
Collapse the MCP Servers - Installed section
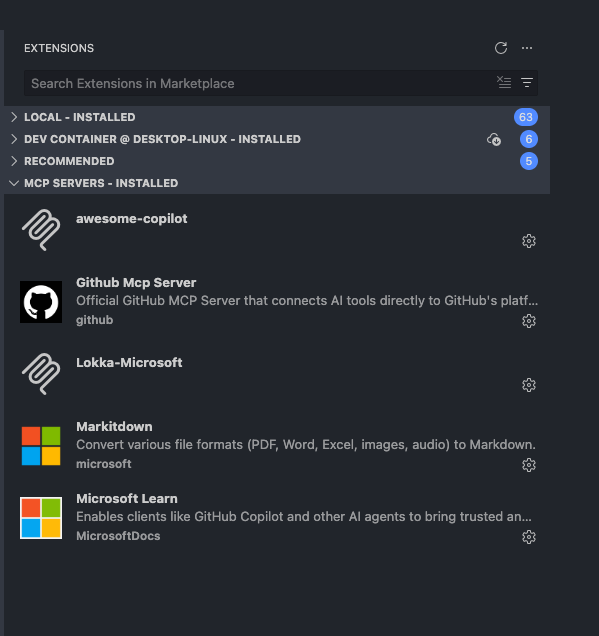277,183
